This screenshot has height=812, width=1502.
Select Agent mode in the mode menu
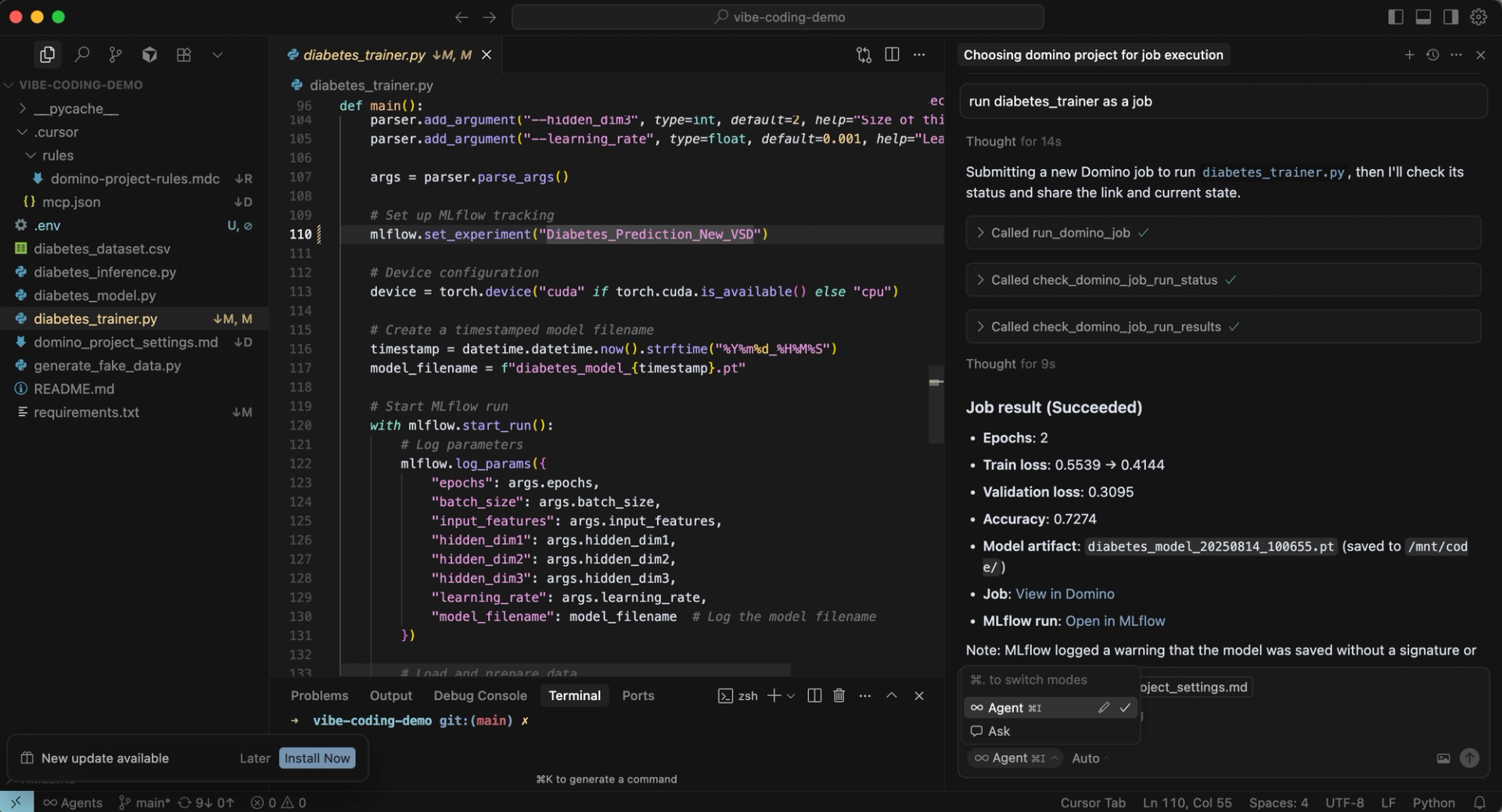click(x=1051, y=708)
